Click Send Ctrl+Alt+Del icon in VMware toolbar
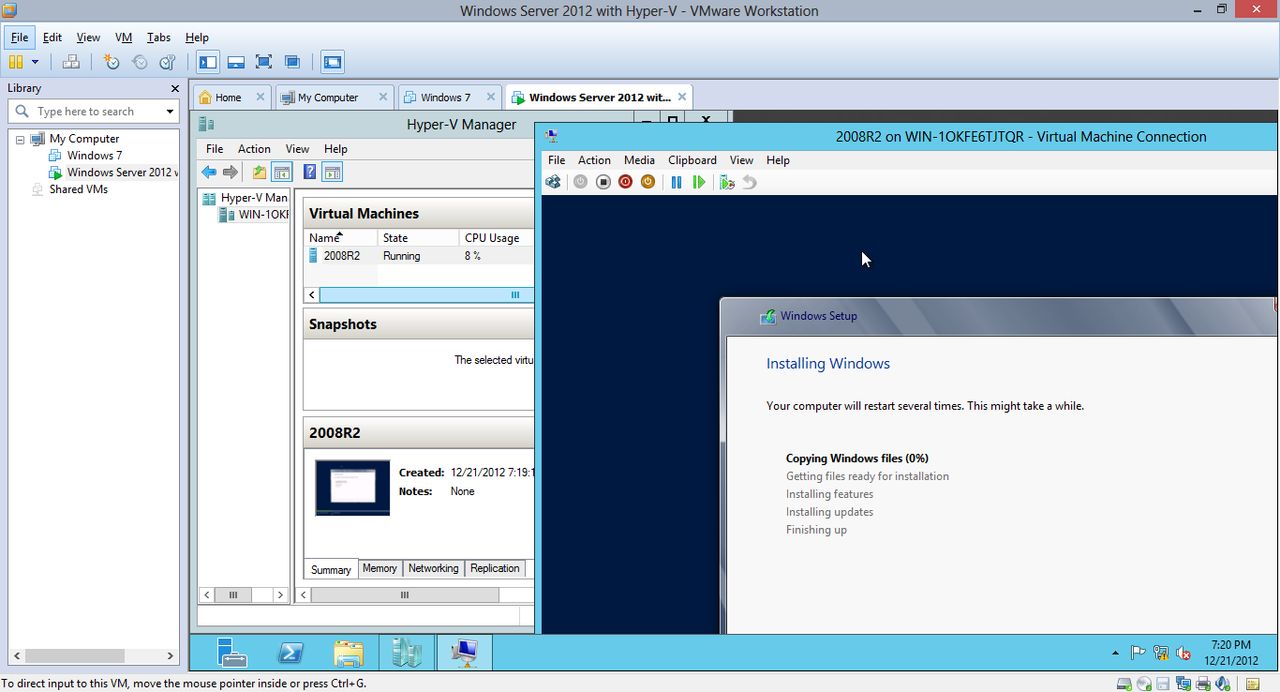This screenshot has height=692, width=1280. [71, 62]
